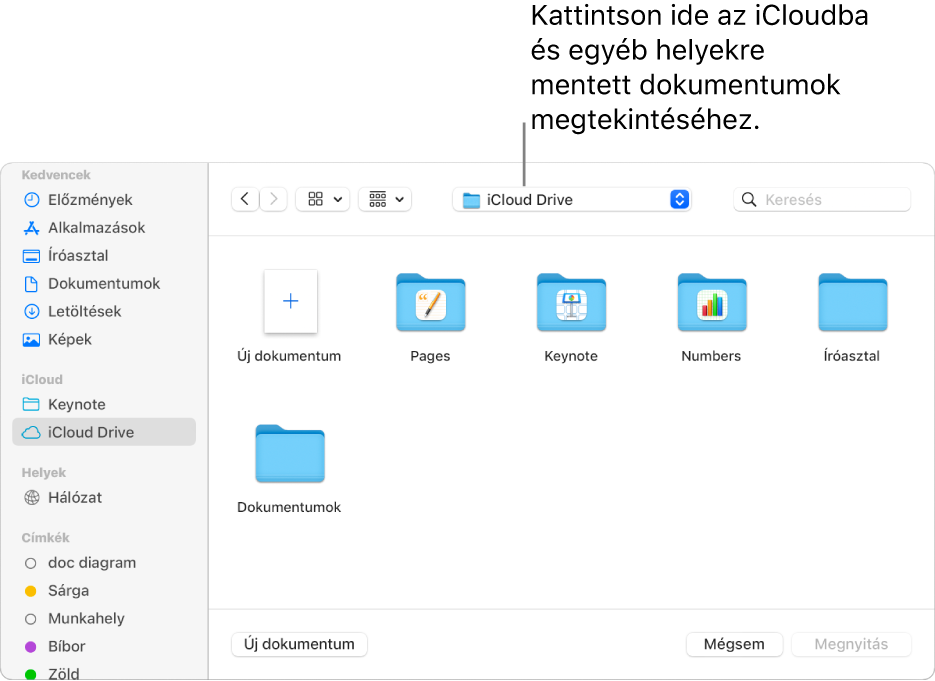This screenshot has width=935, height=681.
Task: Open Hálózat under Helyek
Action: tap(62, 497)
